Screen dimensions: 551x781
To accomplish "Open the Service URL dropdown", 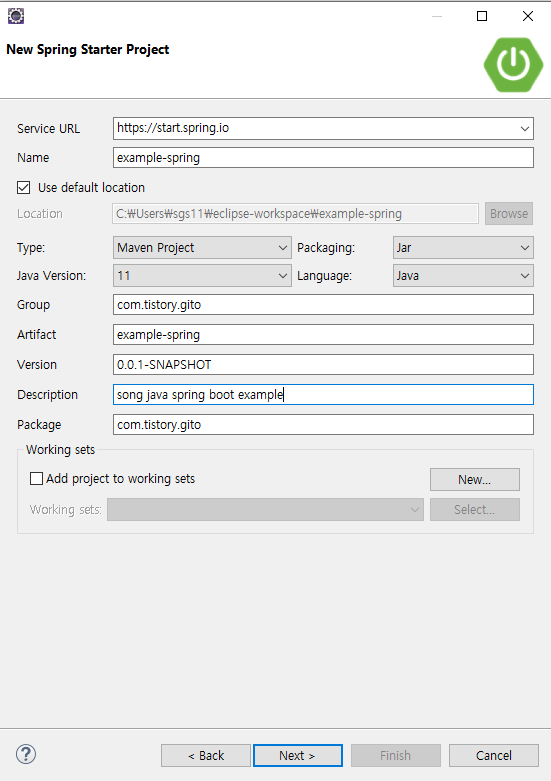I will pyautogui.click(x=525, y=129).
